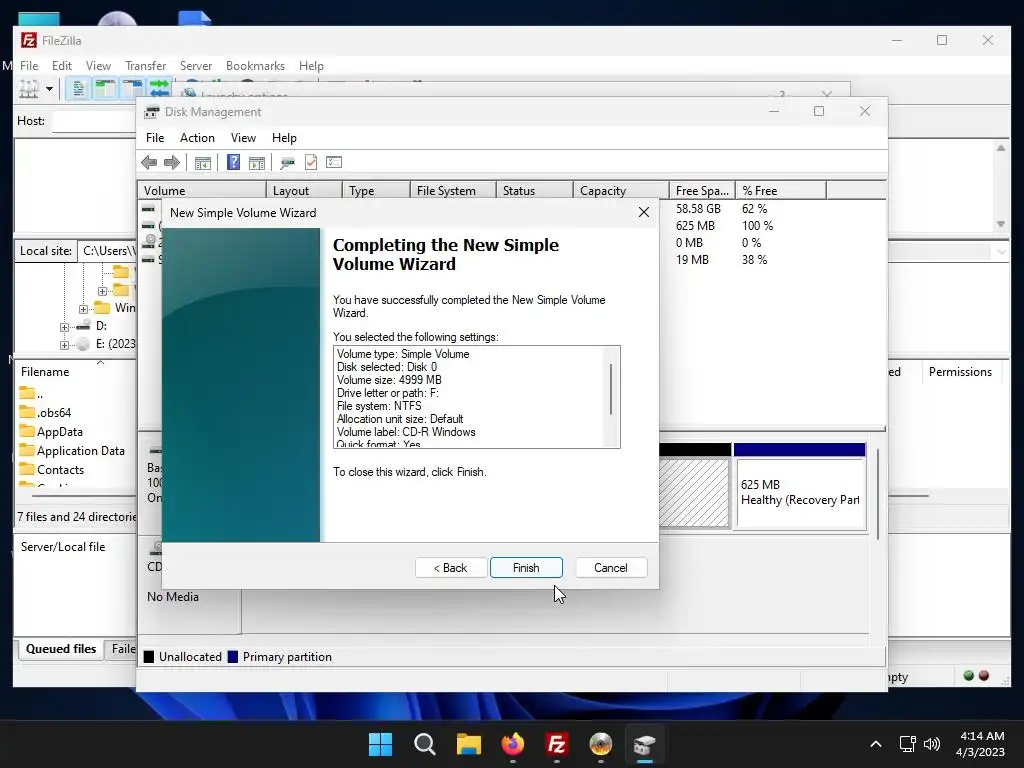Screen dimensions: 1024x768
Task: Open Disk Management View menu
Action: coord(243,138)
